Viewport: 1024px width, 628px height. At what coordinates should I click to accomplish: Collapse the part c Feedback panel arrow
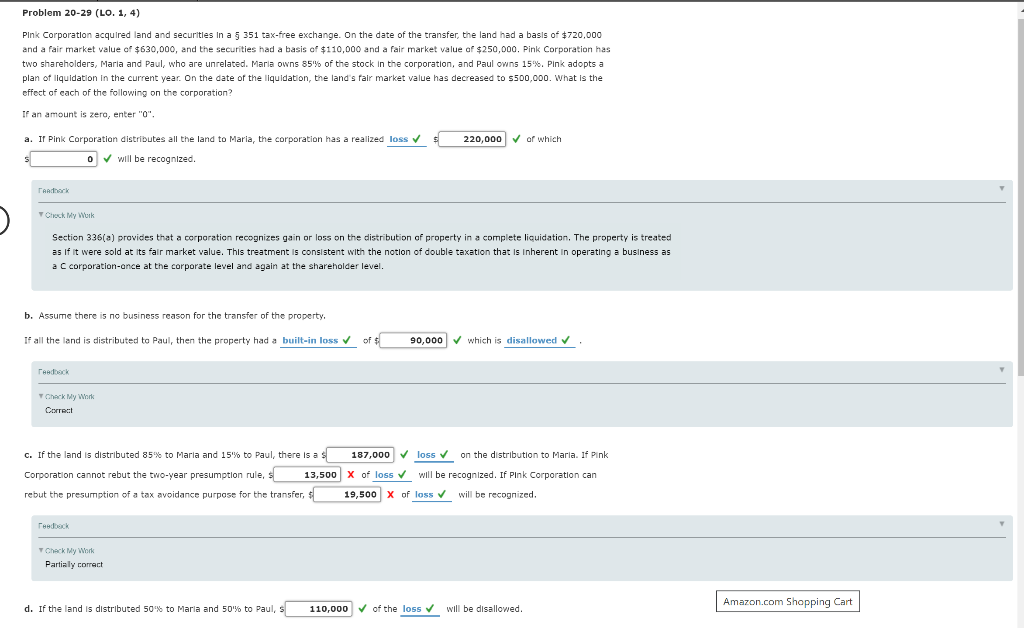1001,524
